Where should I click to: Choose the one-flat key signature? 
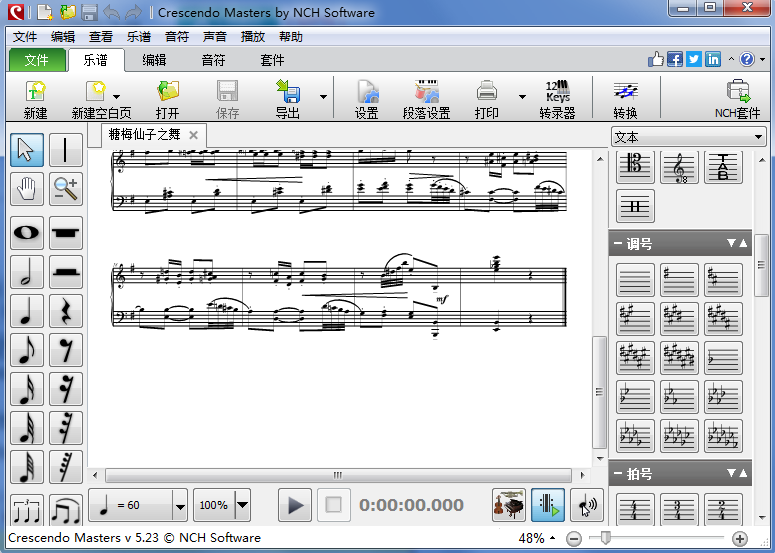click(723, 358)
